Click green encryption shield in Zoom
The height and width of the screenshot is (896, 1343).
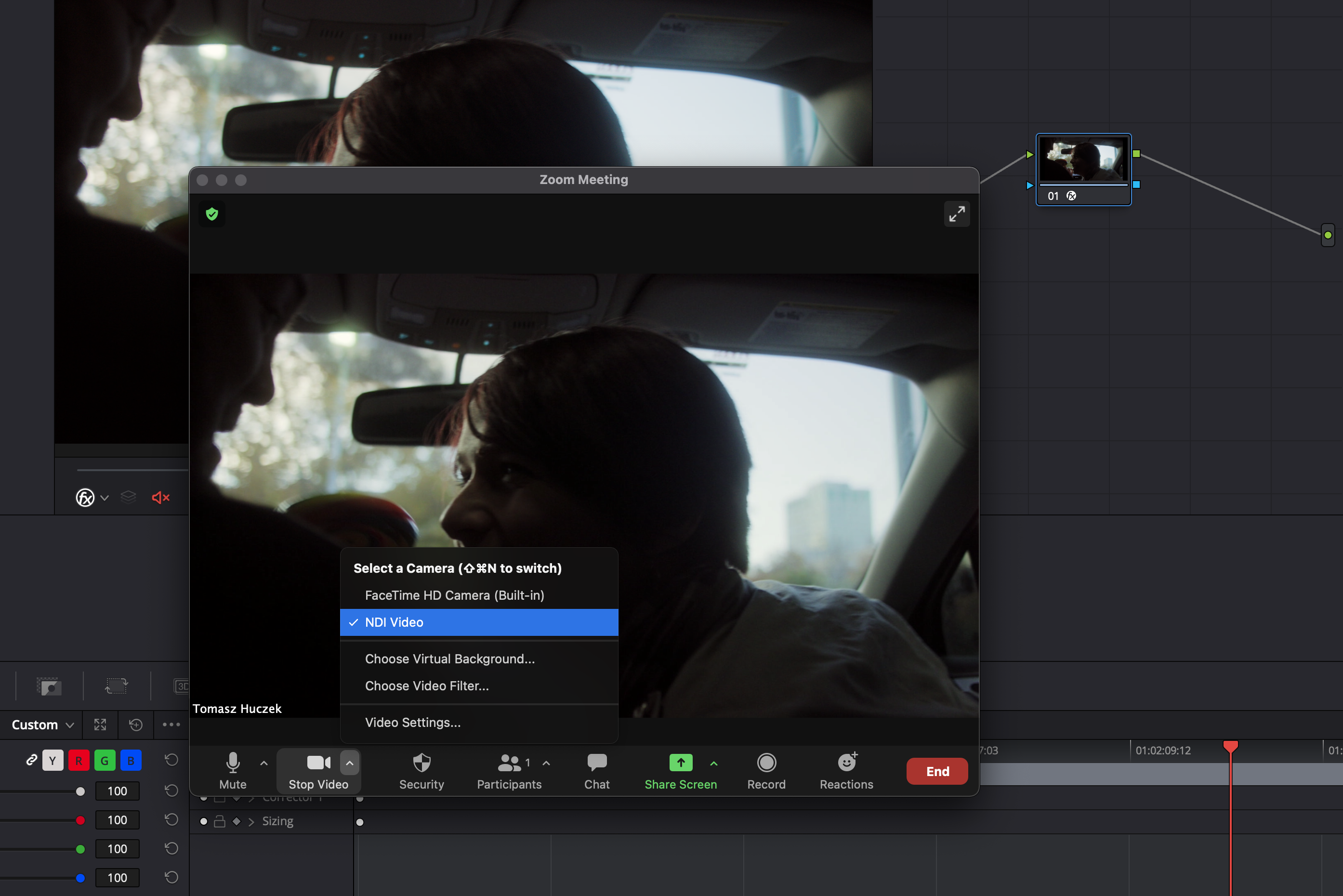click(212, 214)
